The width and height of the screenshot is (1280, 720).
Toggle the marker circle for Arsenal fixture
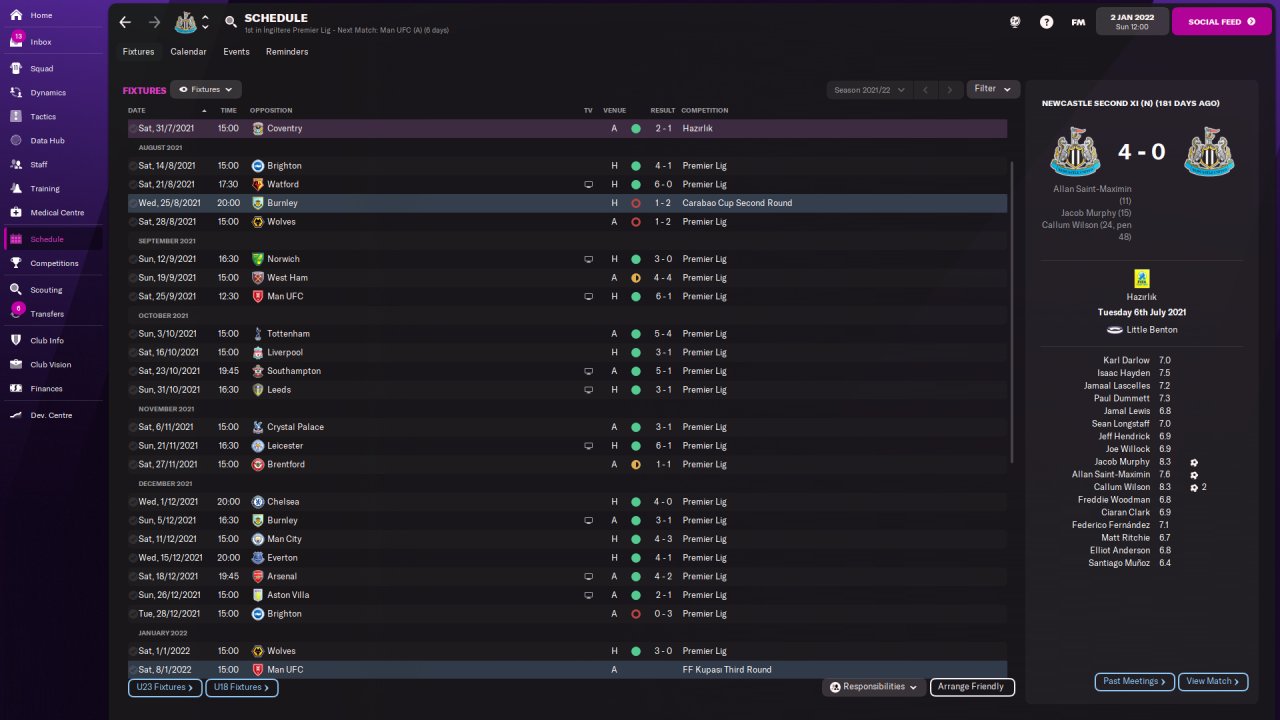pos(133,577)
